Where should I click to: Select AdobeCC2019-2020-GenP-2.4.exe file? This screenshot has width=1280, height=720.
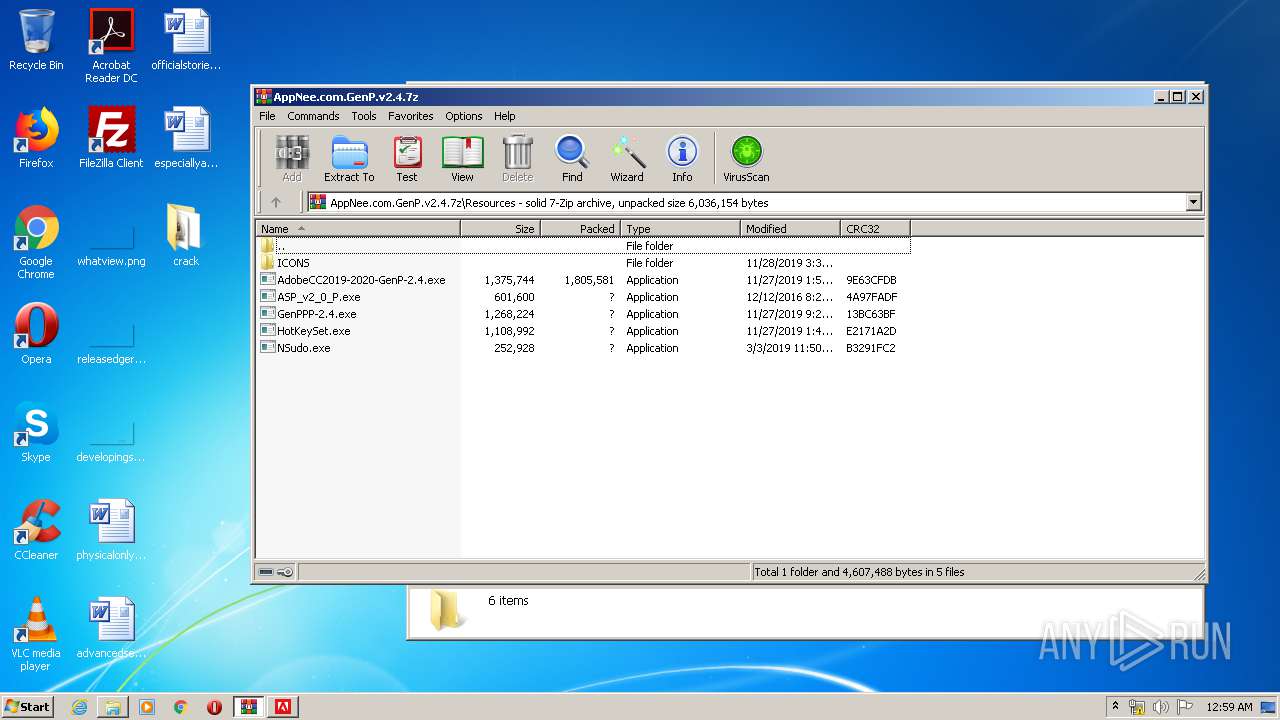click(x=583, y=280)
